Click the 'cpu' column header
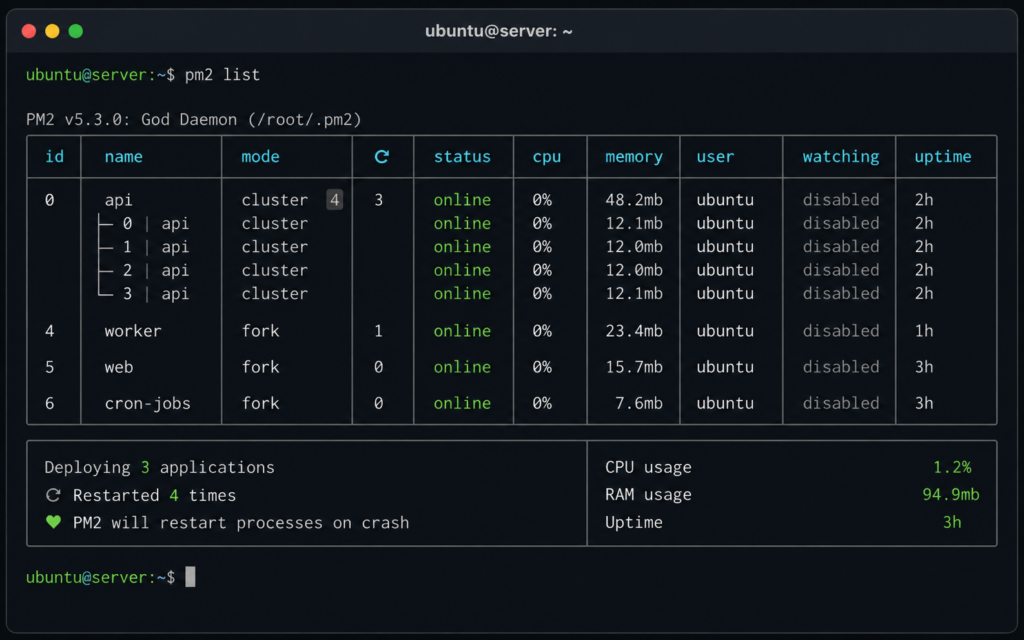1024x640 pixels. click(547, 157)
